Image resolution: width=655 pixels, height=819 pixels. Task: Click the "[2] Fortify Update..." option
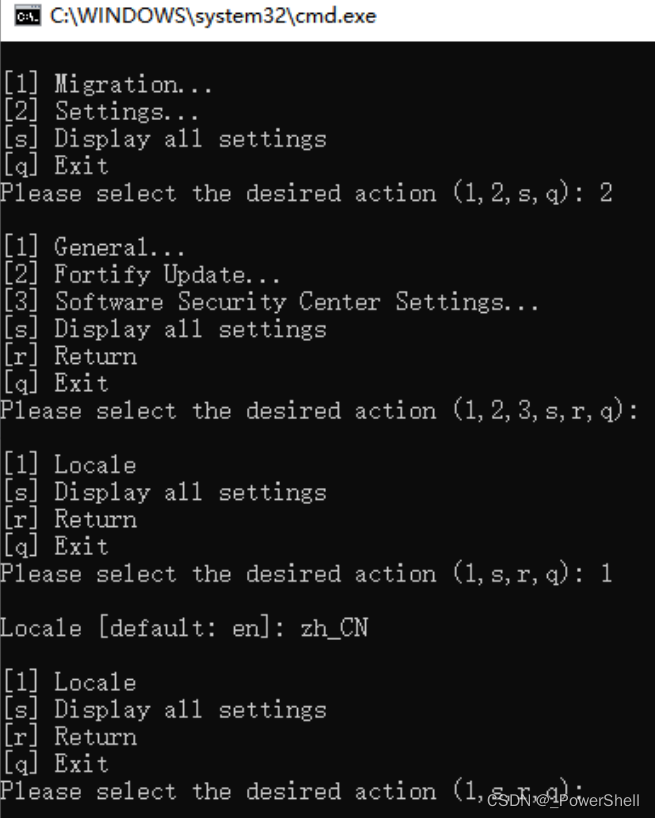point(141,274)
